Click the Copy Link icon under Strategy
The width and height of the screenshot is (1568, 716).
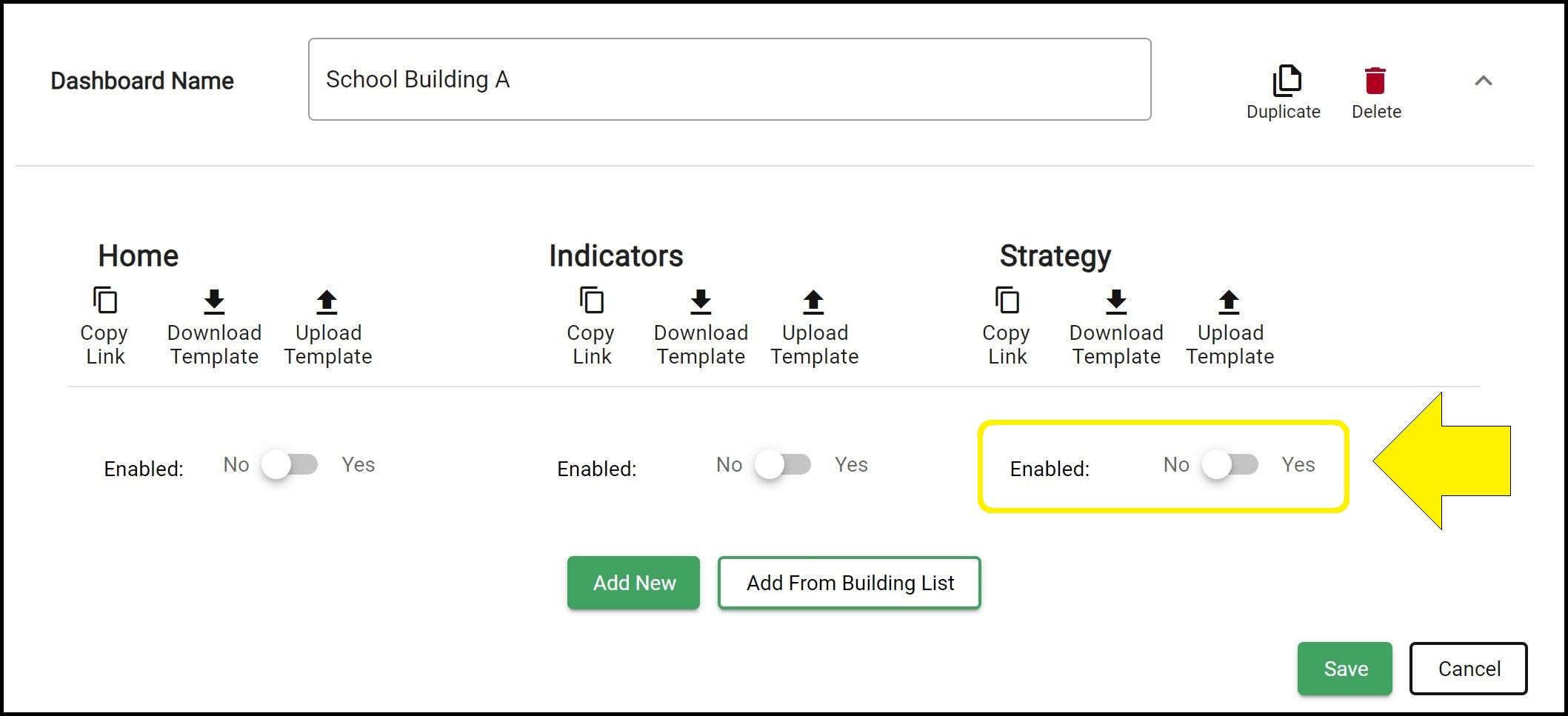1007,300
